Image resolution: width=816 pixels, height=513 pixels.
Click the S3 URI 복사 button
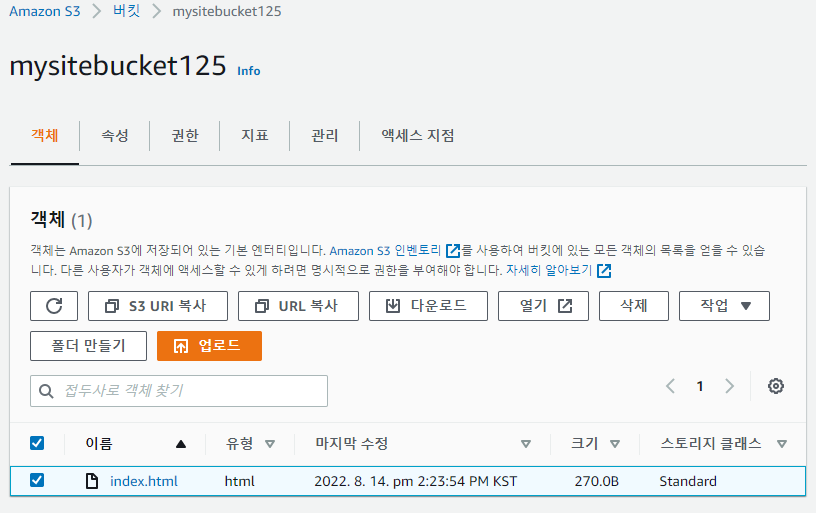(158, 306)
